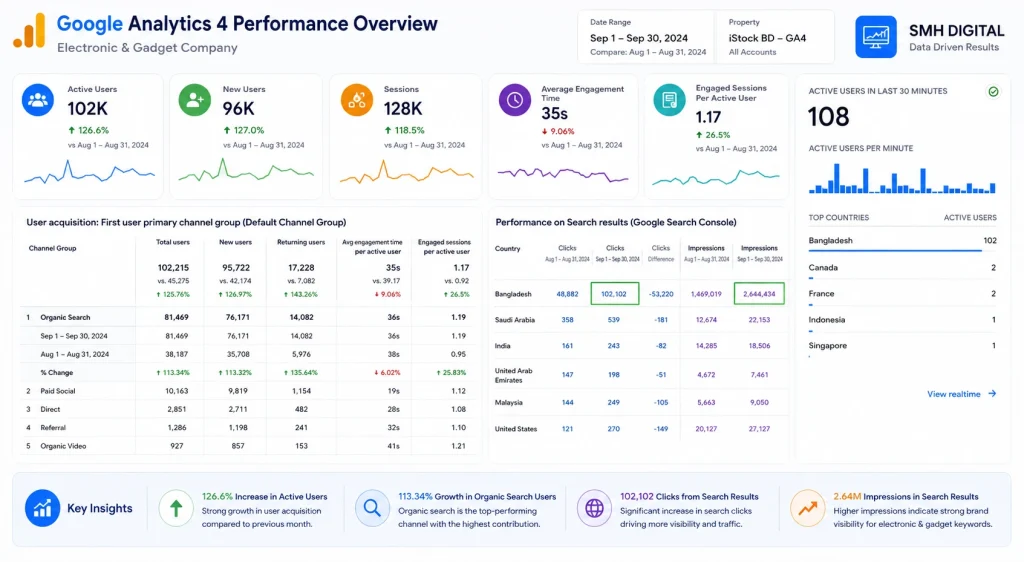Image resolution: width=1024 pixels, height=562 pixels.
Task: Click the % Change row label
Action: [57, 373]
